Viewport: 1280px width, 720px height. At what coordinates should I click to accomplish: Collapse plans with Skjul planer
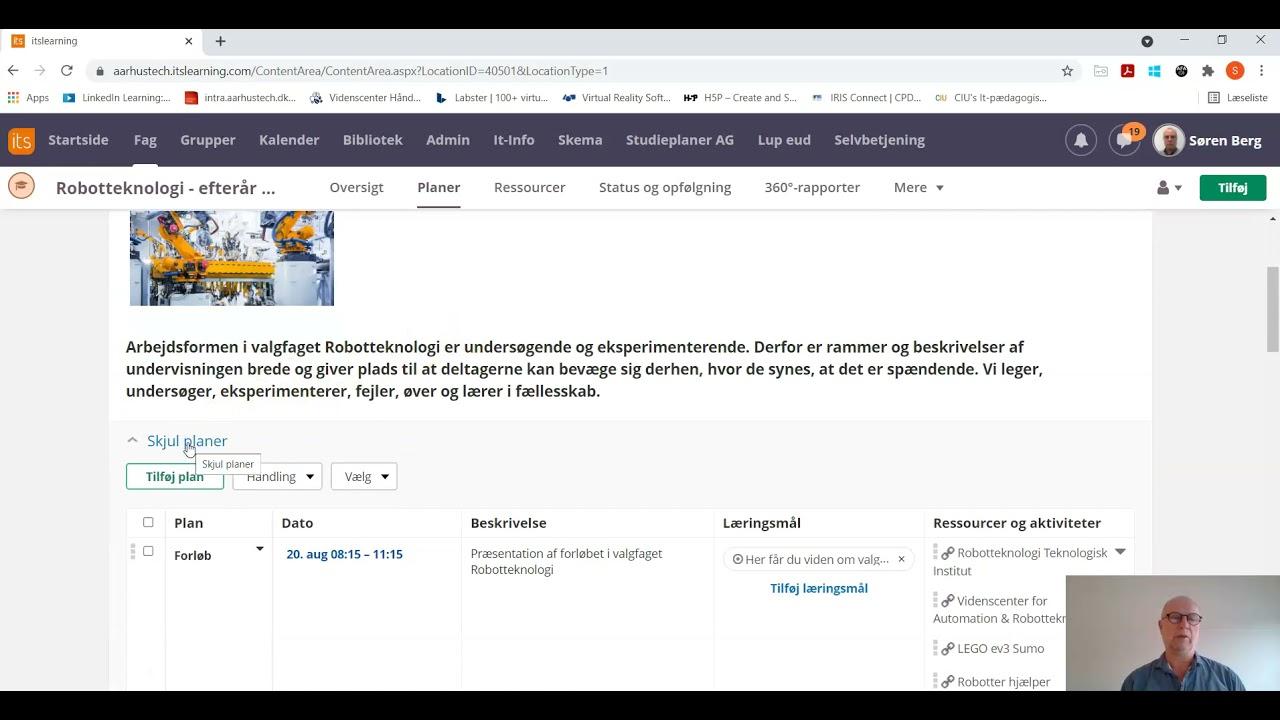pos(186,441)
